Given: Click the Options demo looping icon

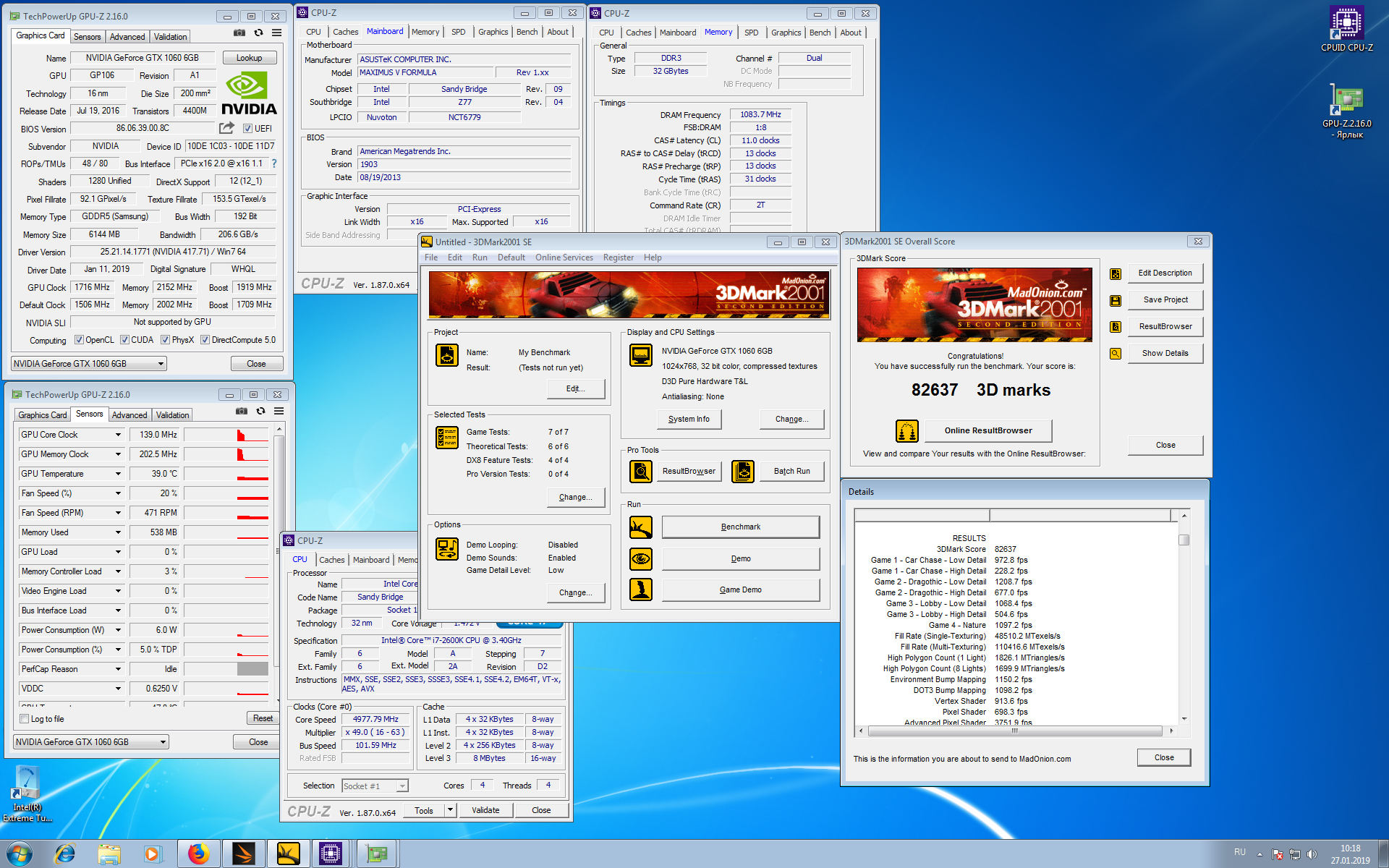Looking at the screenshot, I should [x=447, y=549].
